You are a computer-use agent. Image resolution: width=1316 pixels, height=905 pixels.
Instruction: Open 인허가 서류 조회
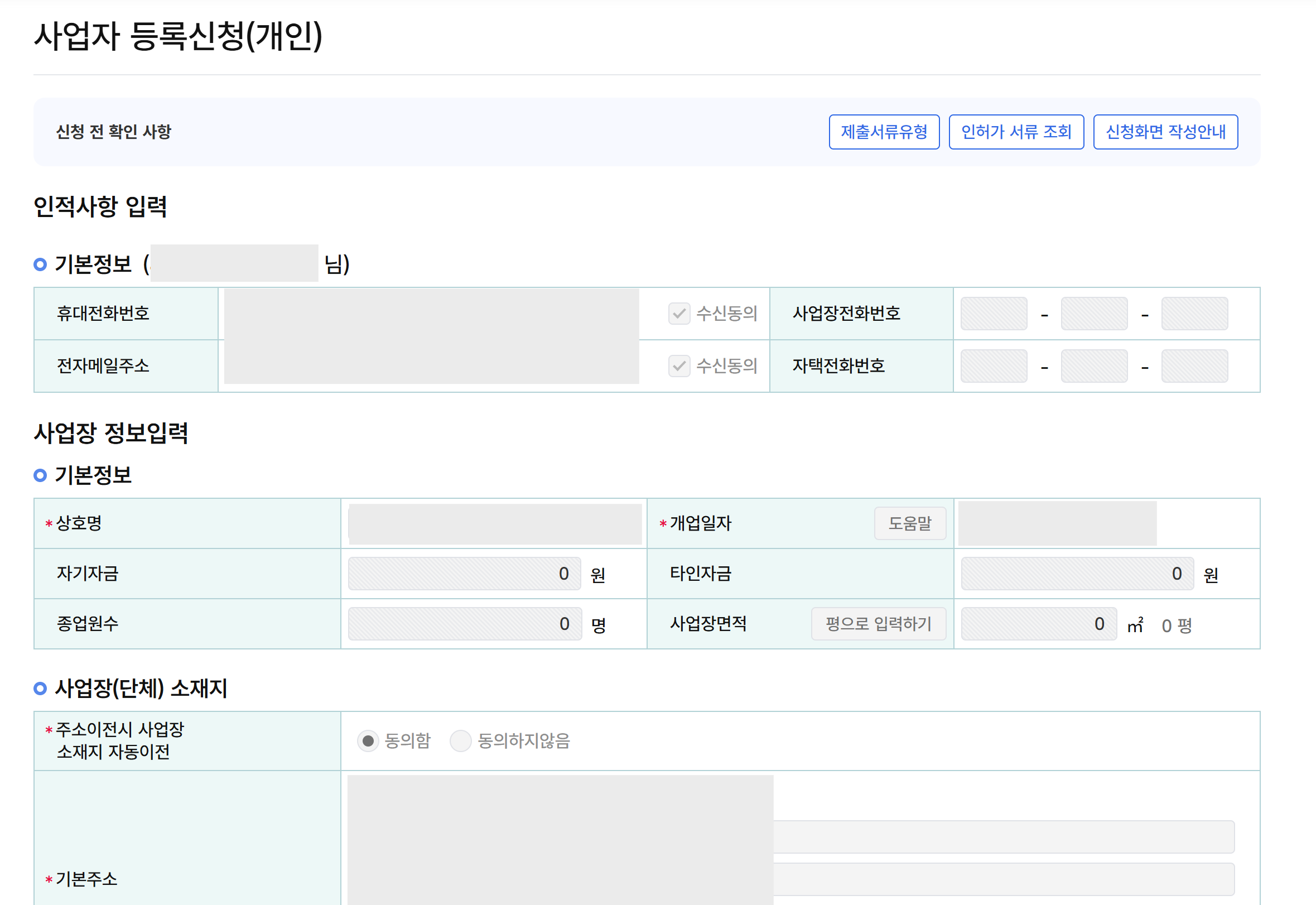(1015, 132)
